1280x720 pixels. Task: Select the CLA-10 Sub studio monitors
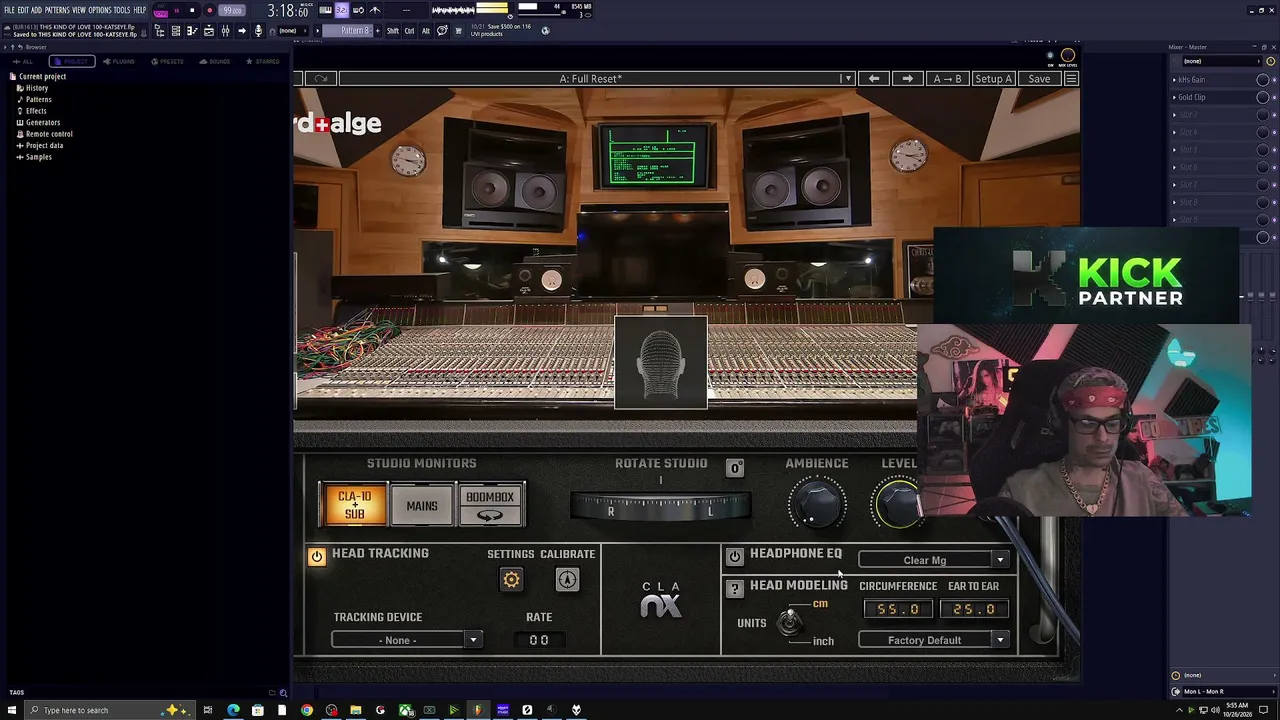354,505
